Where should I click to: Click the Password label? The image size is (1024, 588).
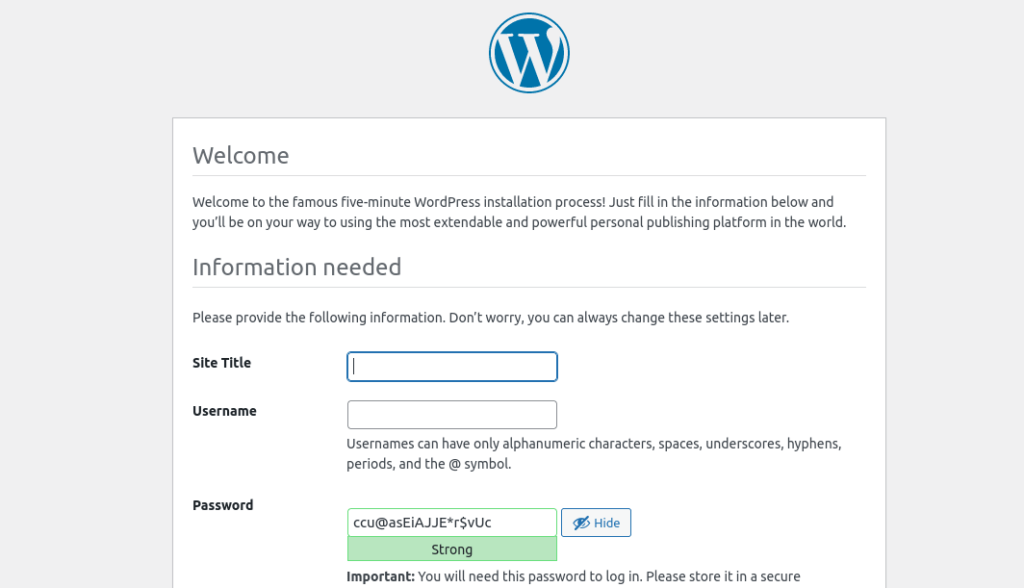point(223,505)
